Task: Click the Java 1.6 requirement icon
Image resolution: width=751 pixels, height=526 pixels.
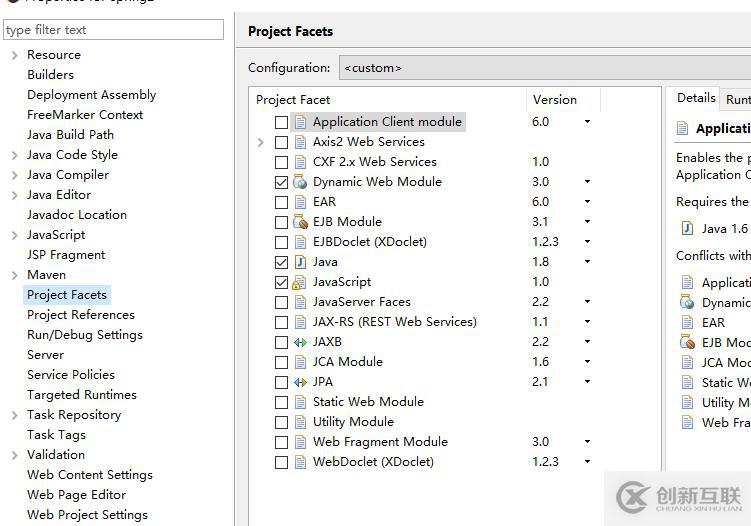Action: click(687, 229)
